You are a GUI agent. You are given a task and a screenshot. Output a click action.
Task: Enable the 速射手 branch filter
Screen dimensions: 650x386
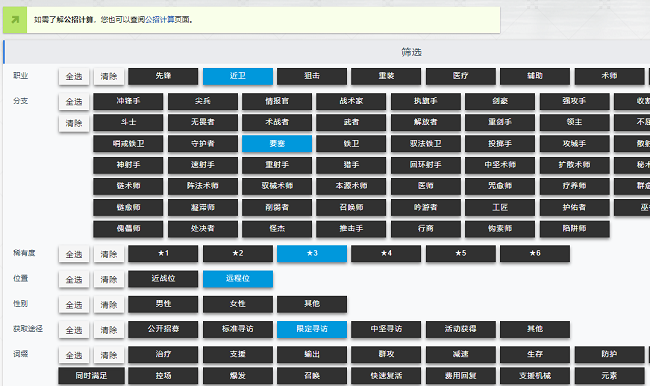coord(203,165)
